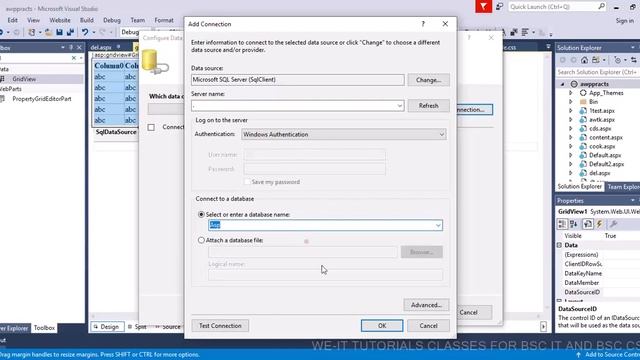Open the Edit menu

(x=13, y=20)
